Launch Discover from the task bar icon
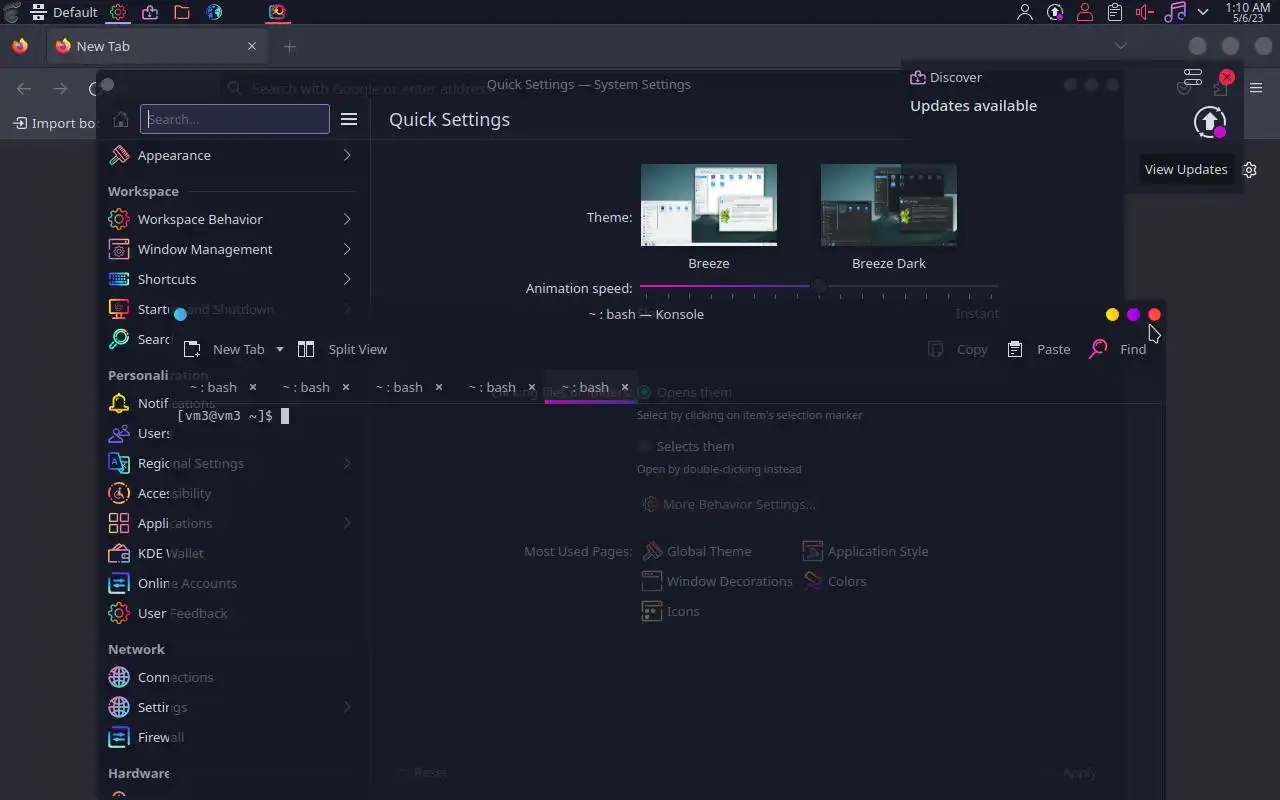The width and height of the screenshot is (1280, 800). [x=150, y=12]
